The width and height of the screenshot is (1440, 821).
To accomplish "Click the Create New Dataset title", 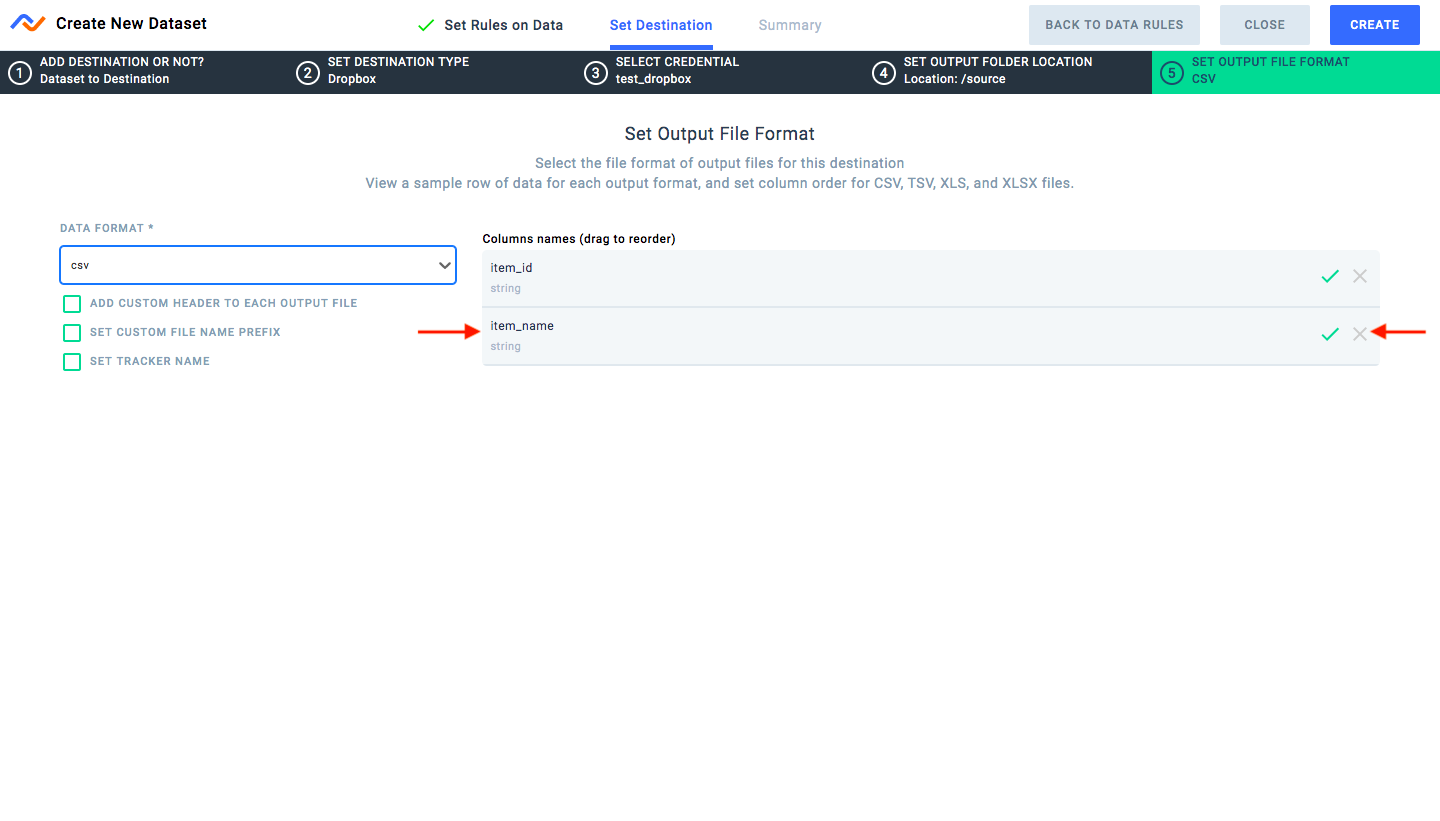I will click(x=131, y=23).
